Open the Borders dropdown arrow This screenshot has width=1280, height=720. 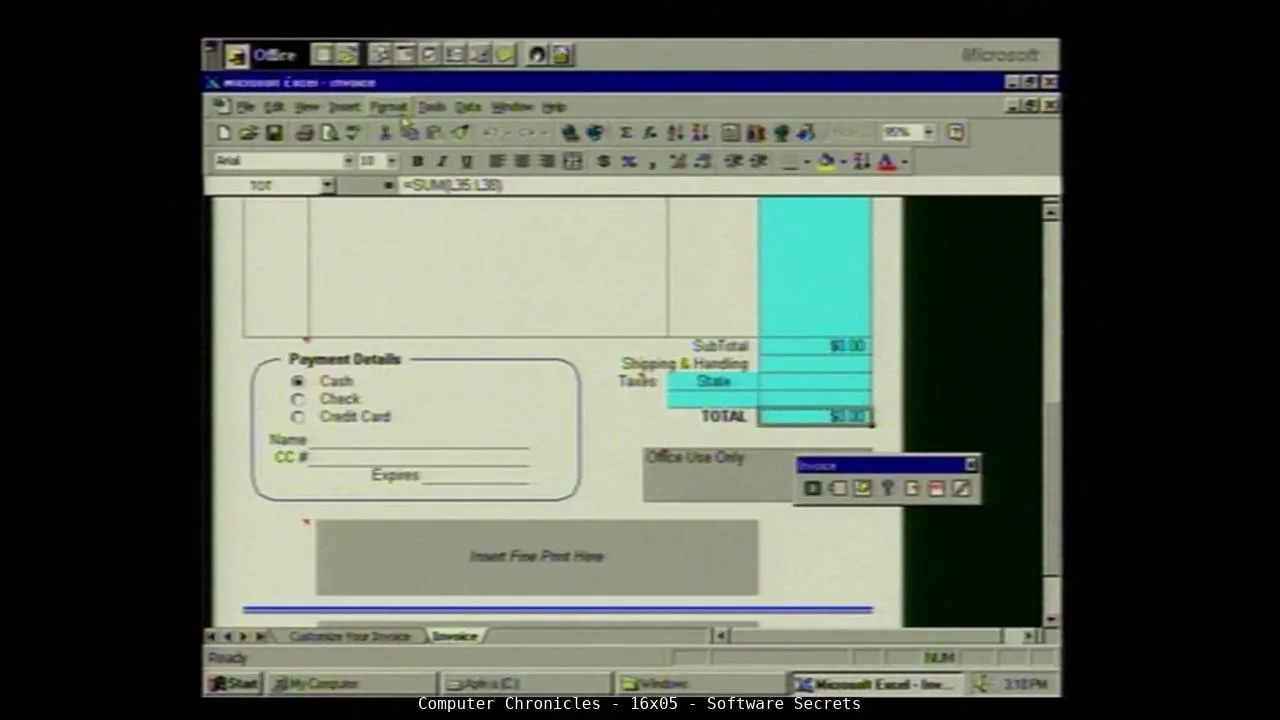point(807,161)
